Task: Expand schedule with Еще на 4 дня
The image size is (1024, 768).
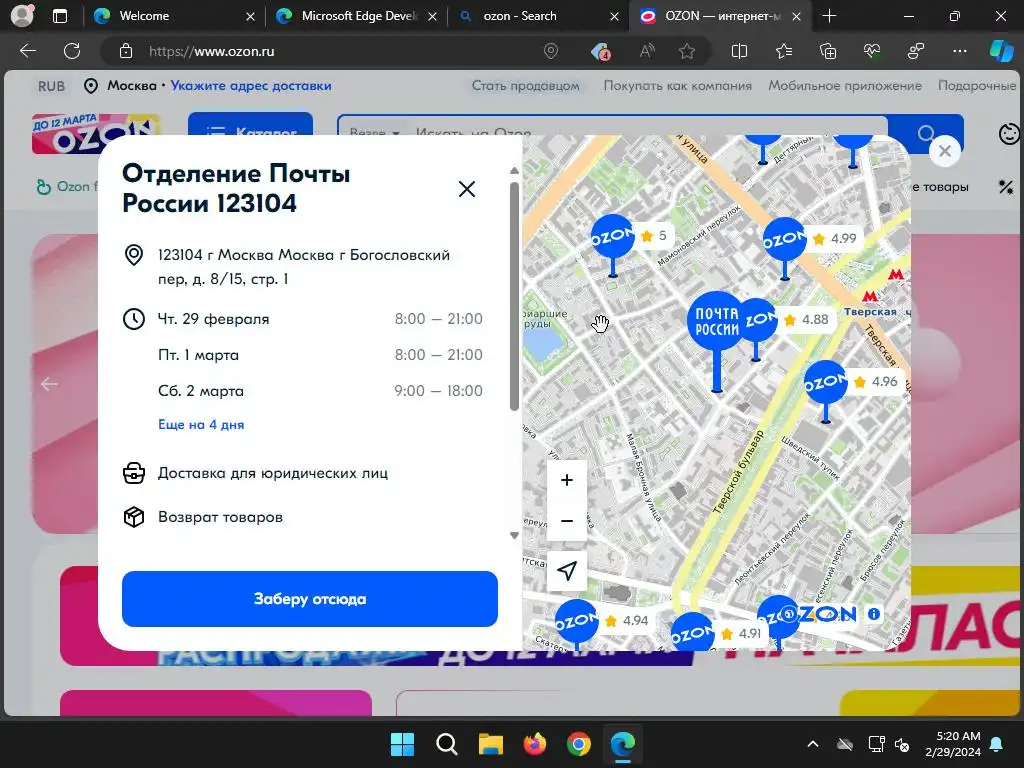Action: click(x=201, y=424)
